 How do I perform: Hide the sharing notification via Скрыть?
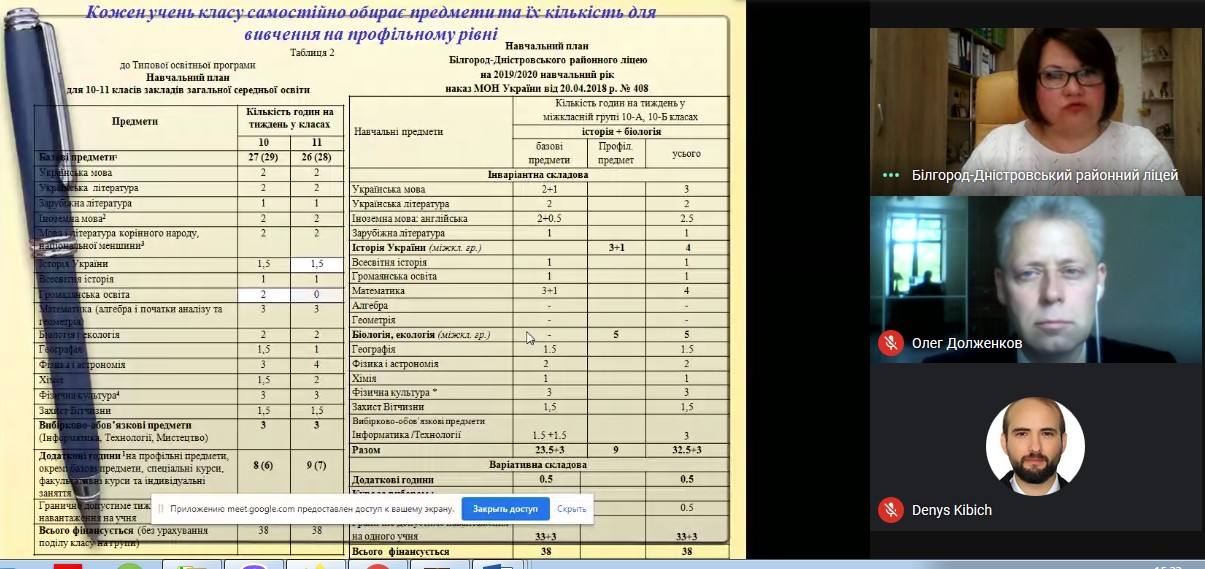tap(572, 509)
